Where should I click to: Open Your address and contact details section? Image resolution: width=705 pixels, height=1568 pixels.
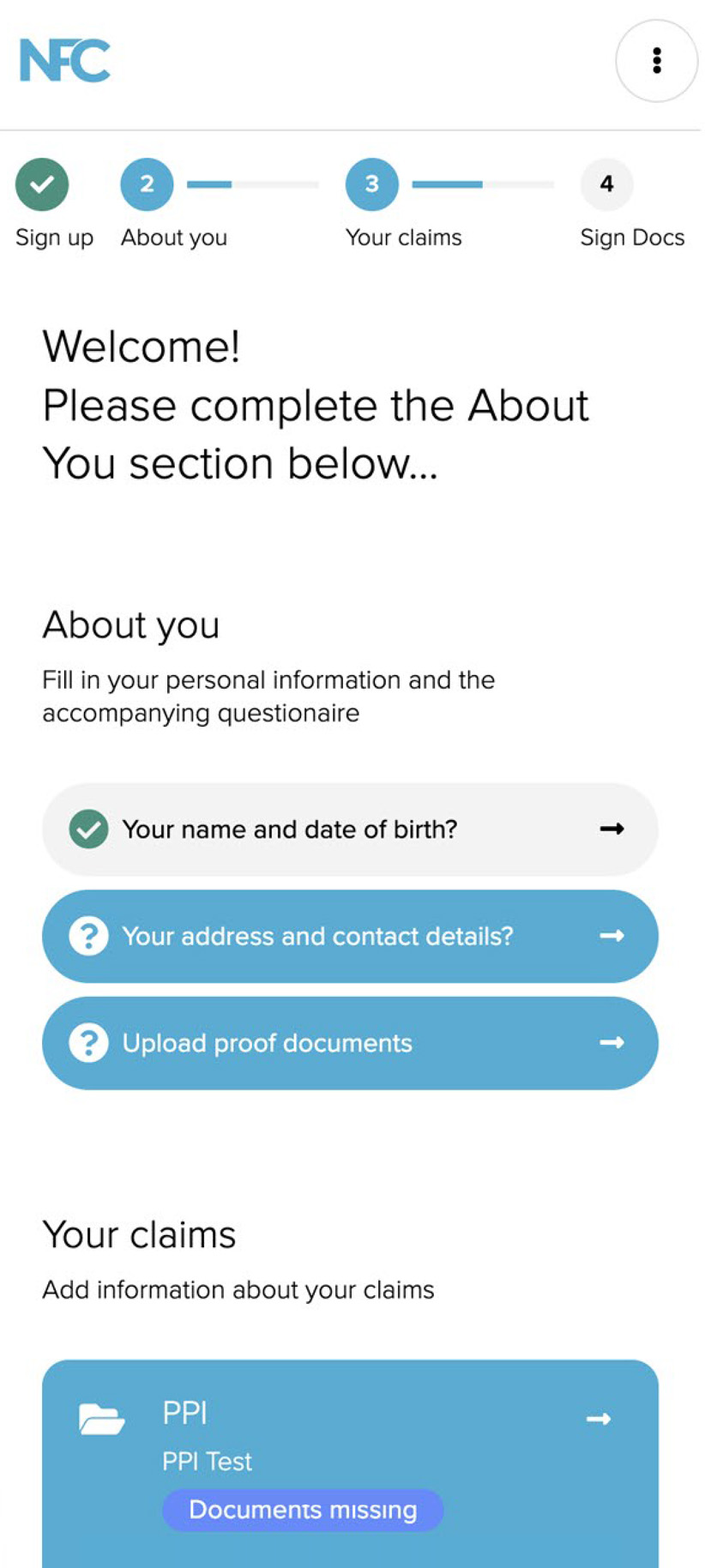(350, 936)
